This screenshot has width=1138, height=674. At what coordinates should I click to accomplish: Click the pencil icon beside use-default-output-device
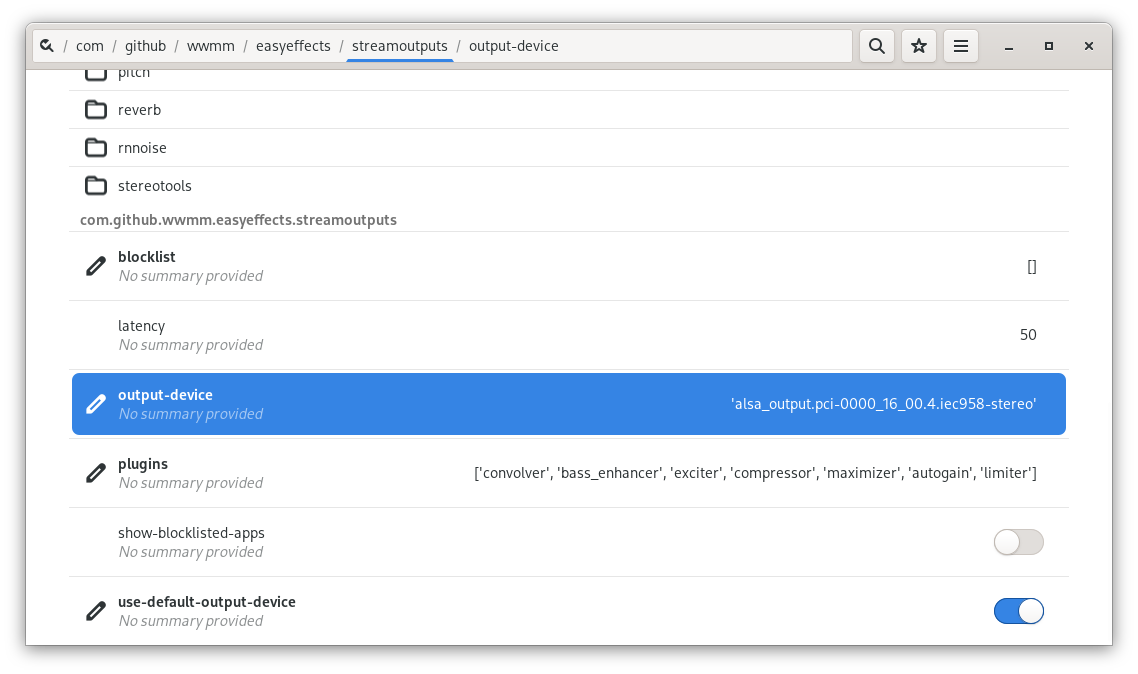(96, 611)
